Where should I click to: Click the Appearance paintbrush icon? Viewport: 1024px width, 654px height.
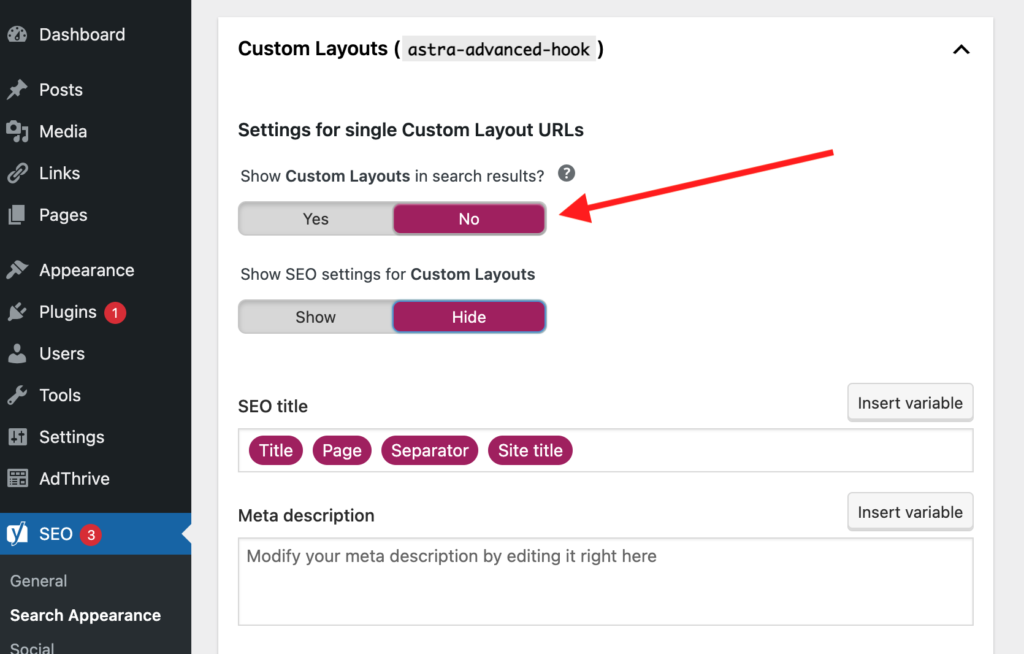point(18,270)
